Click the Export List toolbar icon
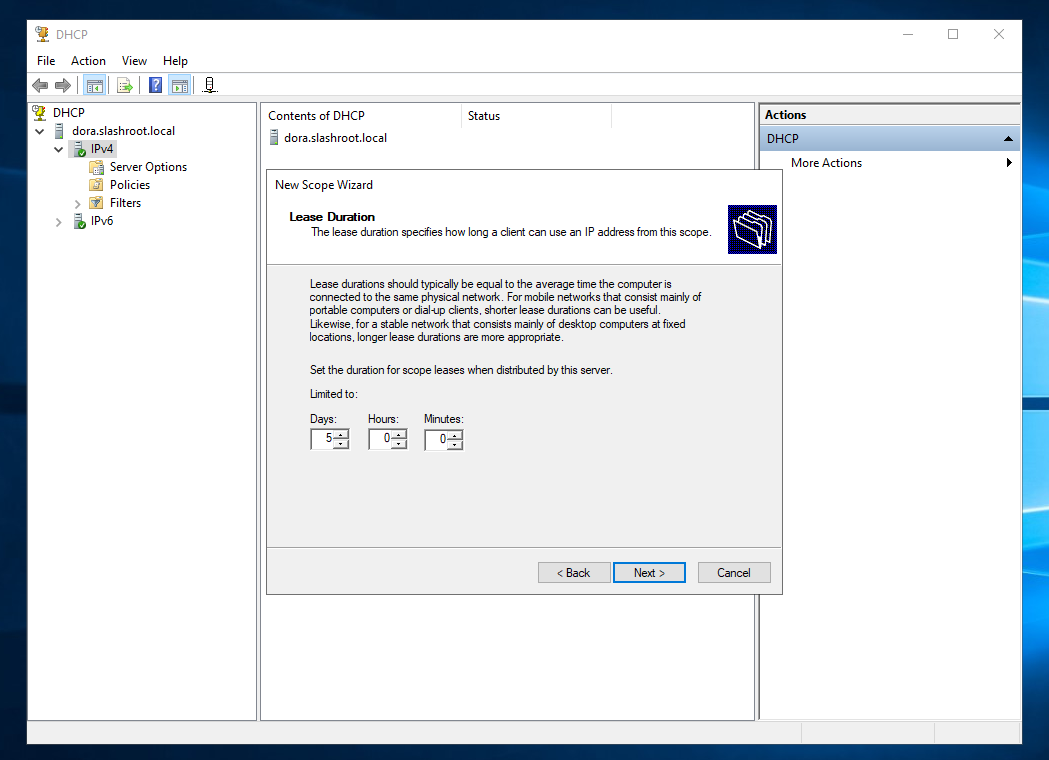Viewport: 1049px width, 760px height. coord(125,86)
